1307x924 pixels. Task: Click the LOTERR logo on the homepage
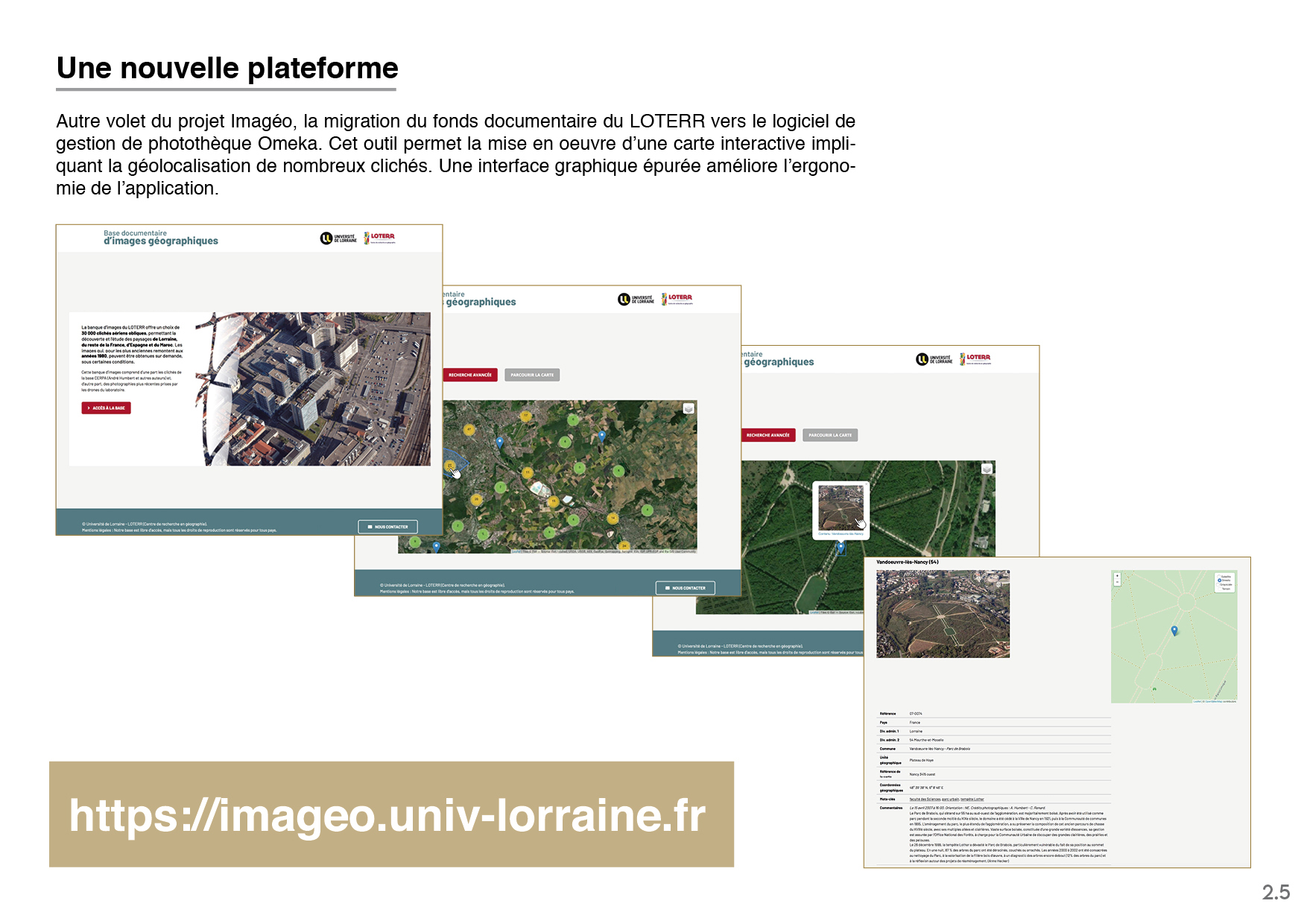coord(380,238)
